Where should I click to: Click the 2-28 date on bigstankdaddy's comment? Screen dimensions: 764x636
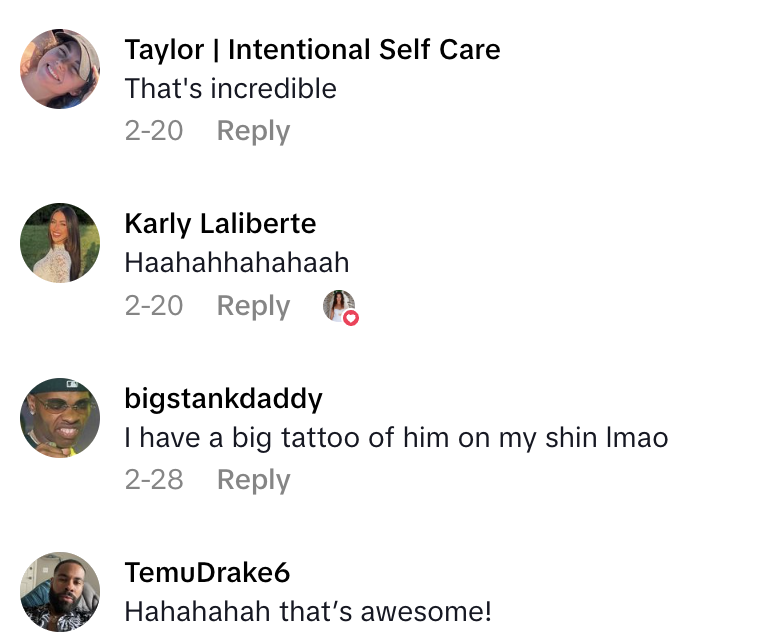pos(154,480)
